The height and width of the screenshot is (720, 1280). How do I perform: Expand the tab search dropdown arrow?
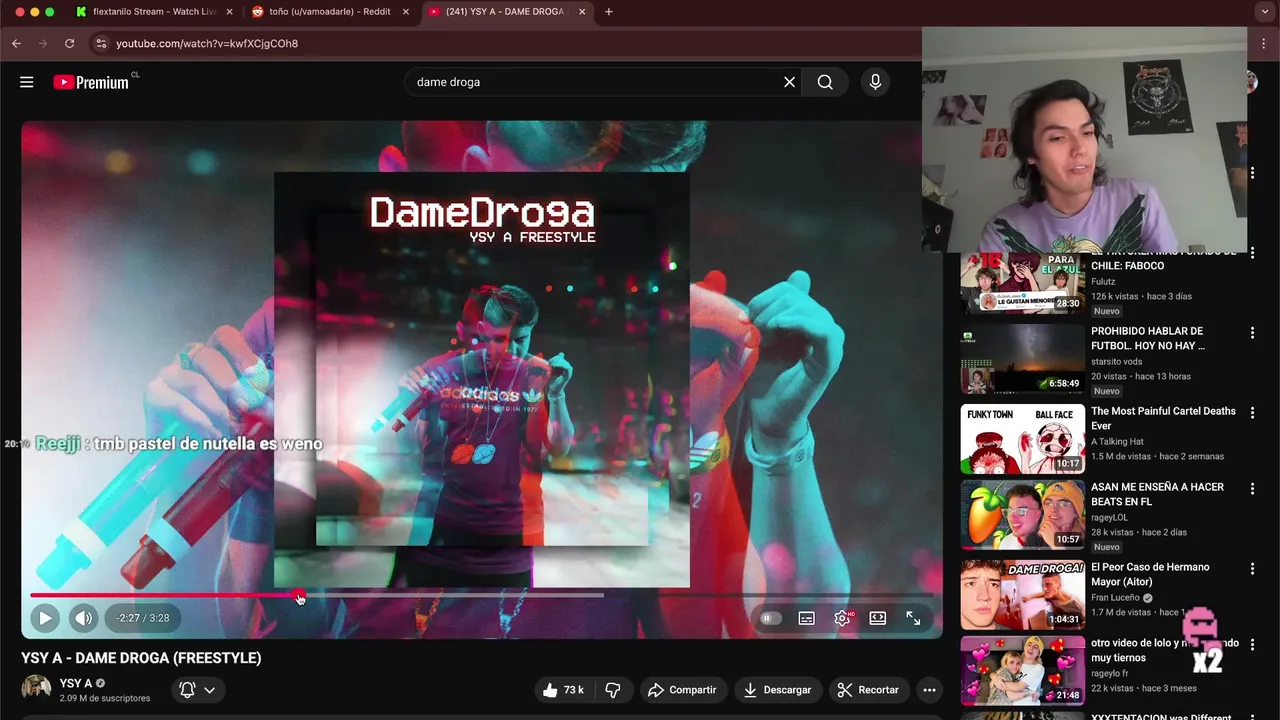tap(1265, 12)
